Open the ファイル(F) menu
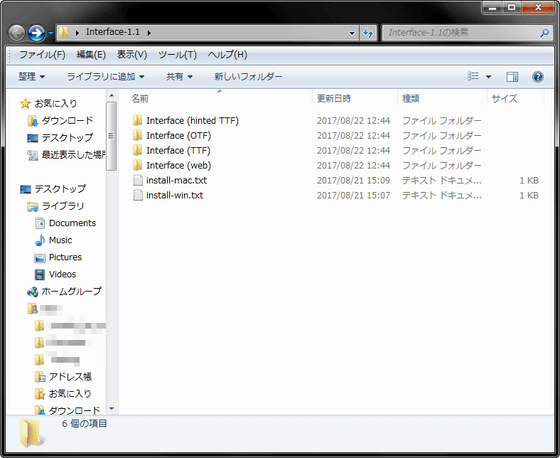560x458 pixels. (x=42, y=55)
